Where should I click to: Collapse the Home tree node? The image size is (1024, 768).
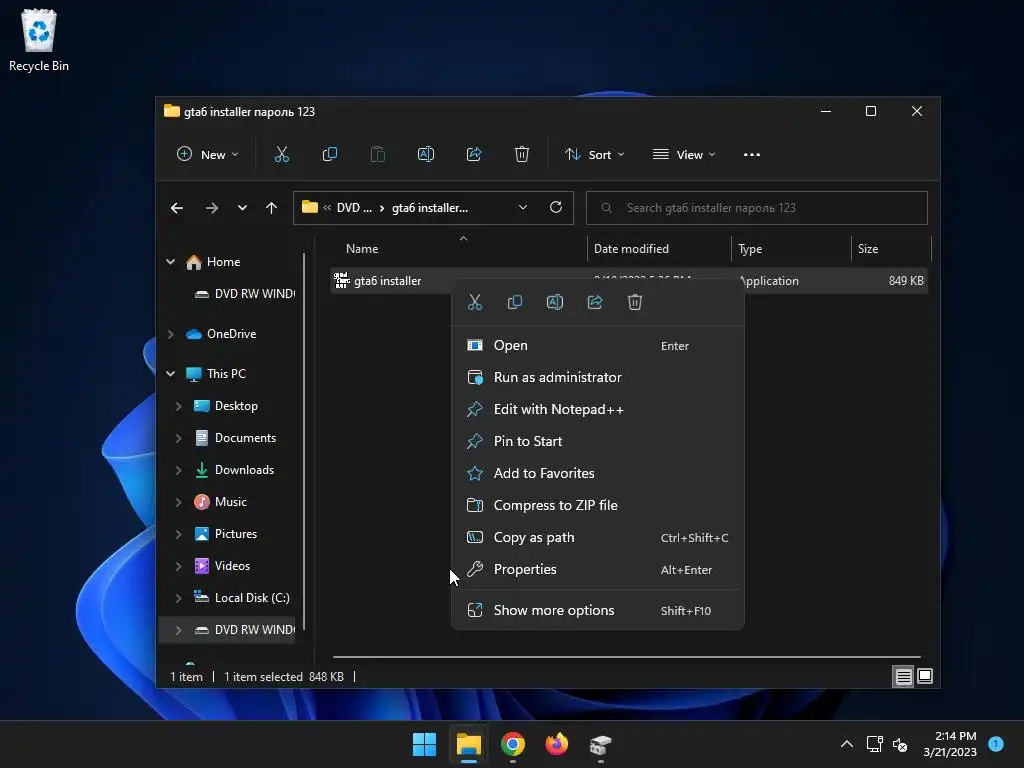170,262
